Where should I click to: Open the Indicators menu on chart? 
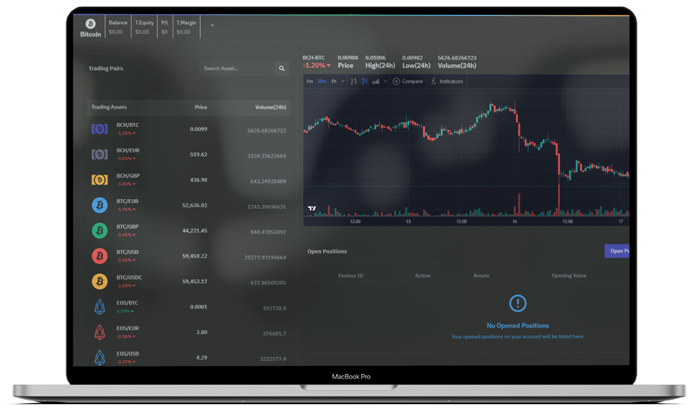447,81
